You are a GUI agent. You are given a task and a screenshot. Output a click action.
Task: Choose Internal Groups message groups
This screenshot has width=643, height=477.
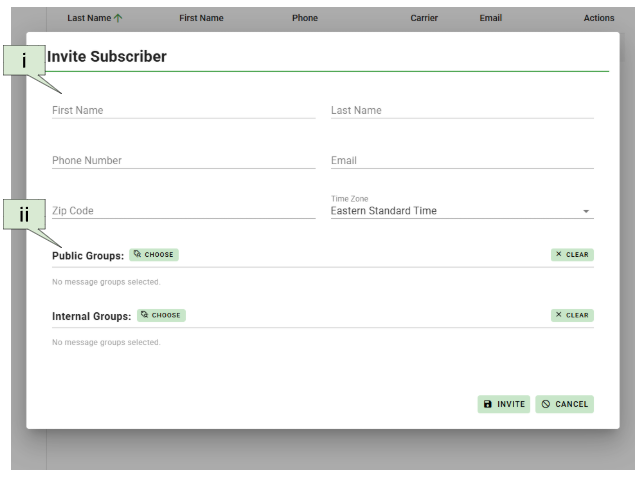click(x=161, y=315)
